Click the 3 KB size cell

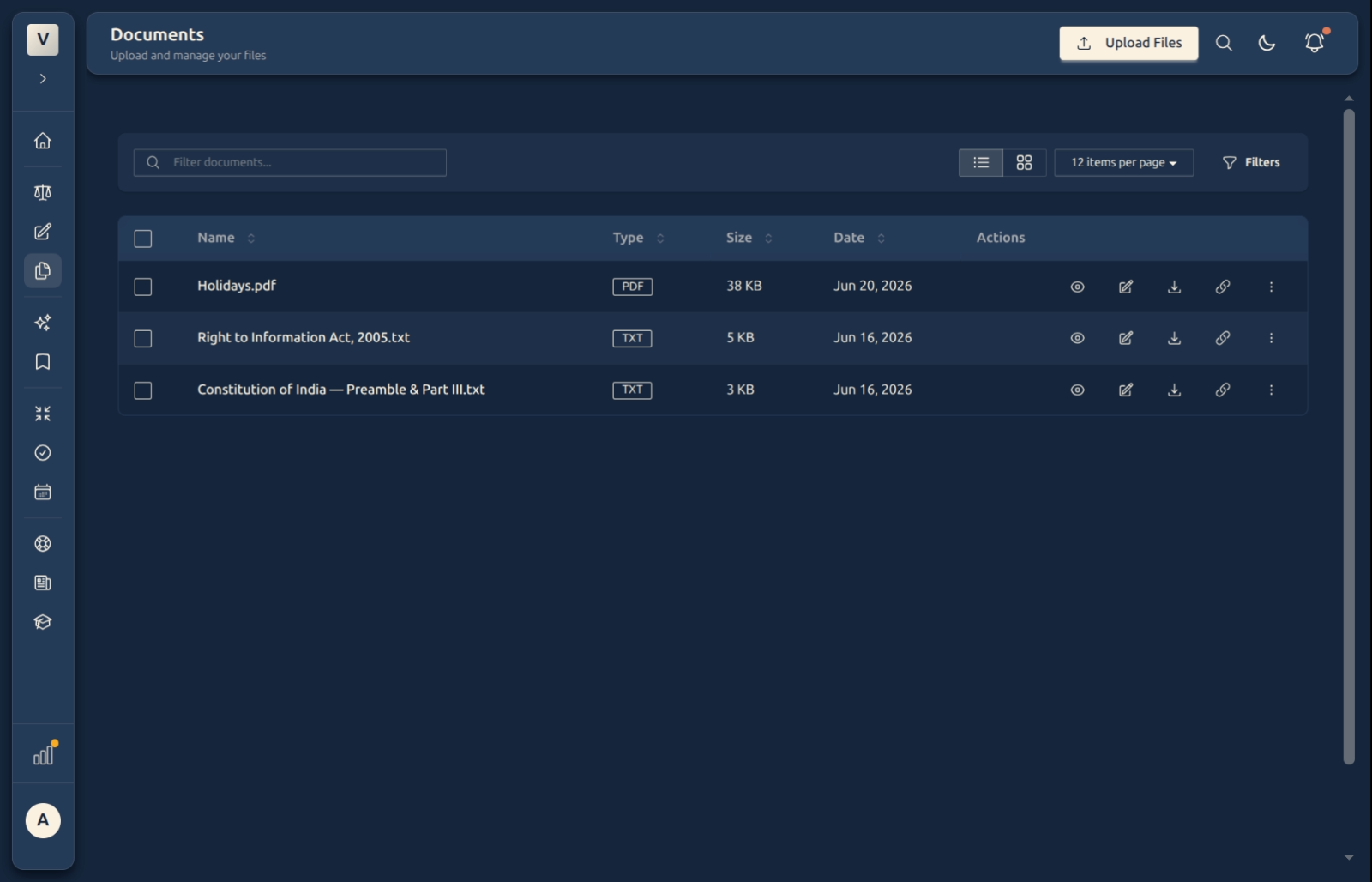[x=741, y=389]
